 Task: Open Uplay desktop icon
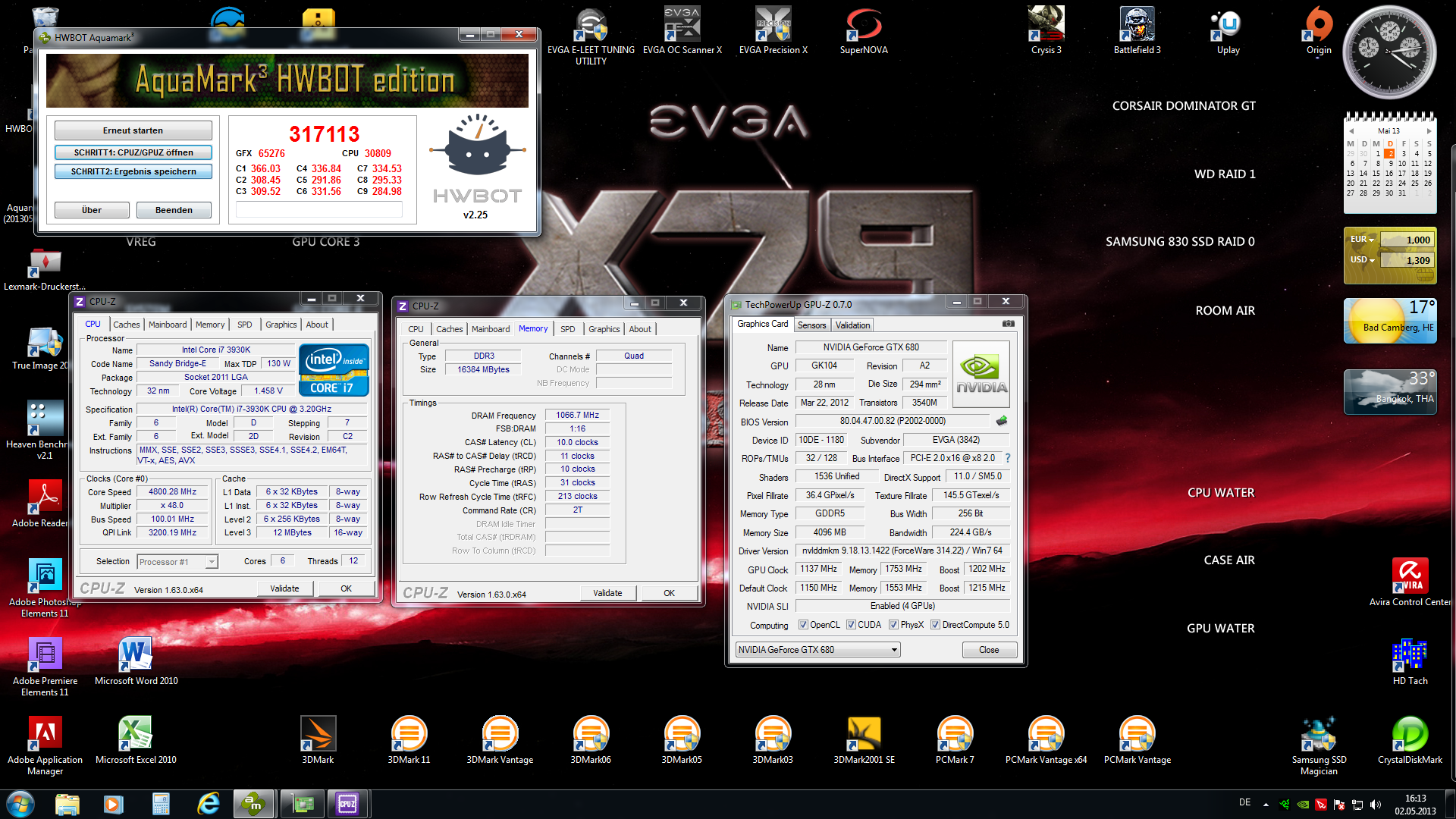coord(1228,30)
